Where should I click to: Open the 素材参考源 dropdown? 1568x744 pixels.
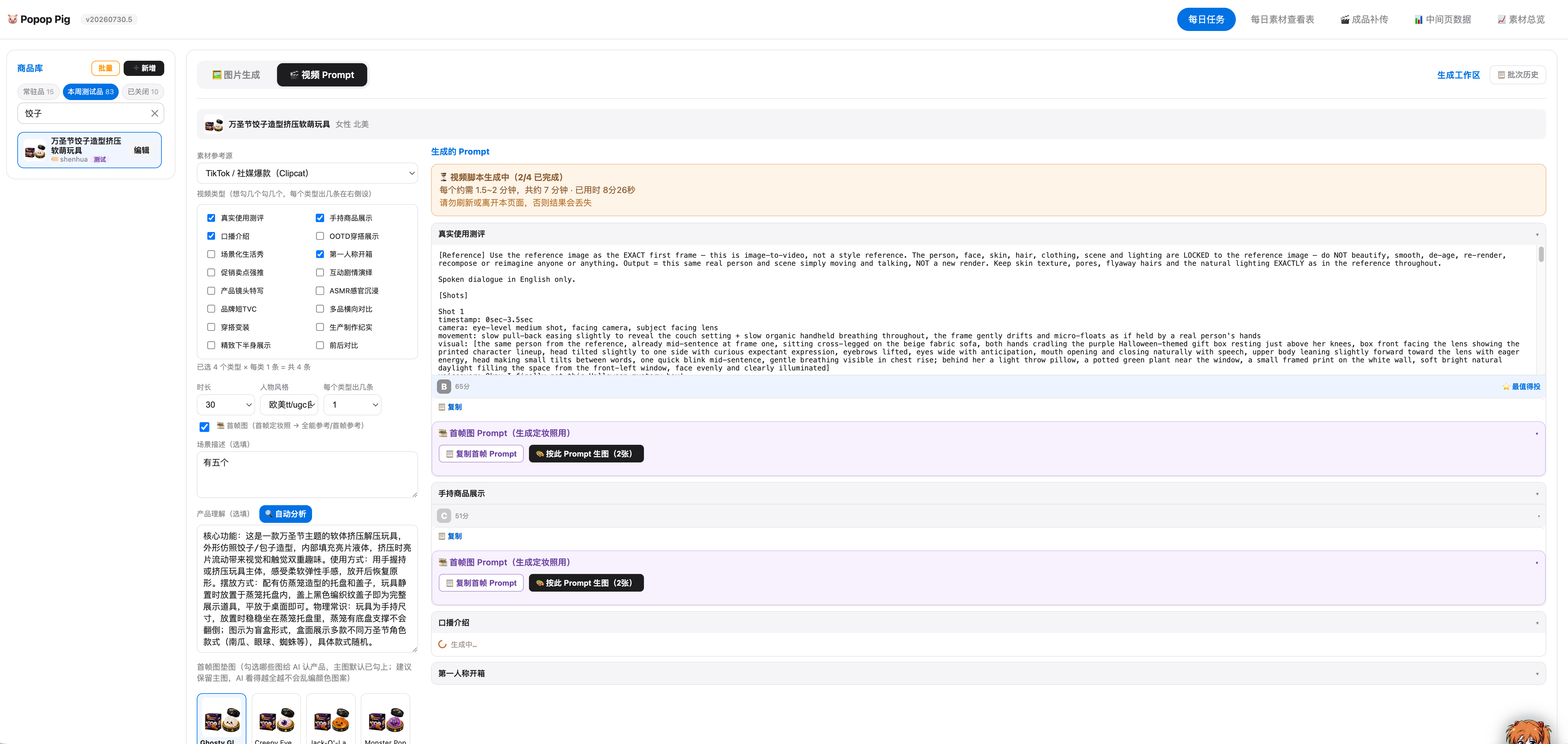tap(307, 173)
